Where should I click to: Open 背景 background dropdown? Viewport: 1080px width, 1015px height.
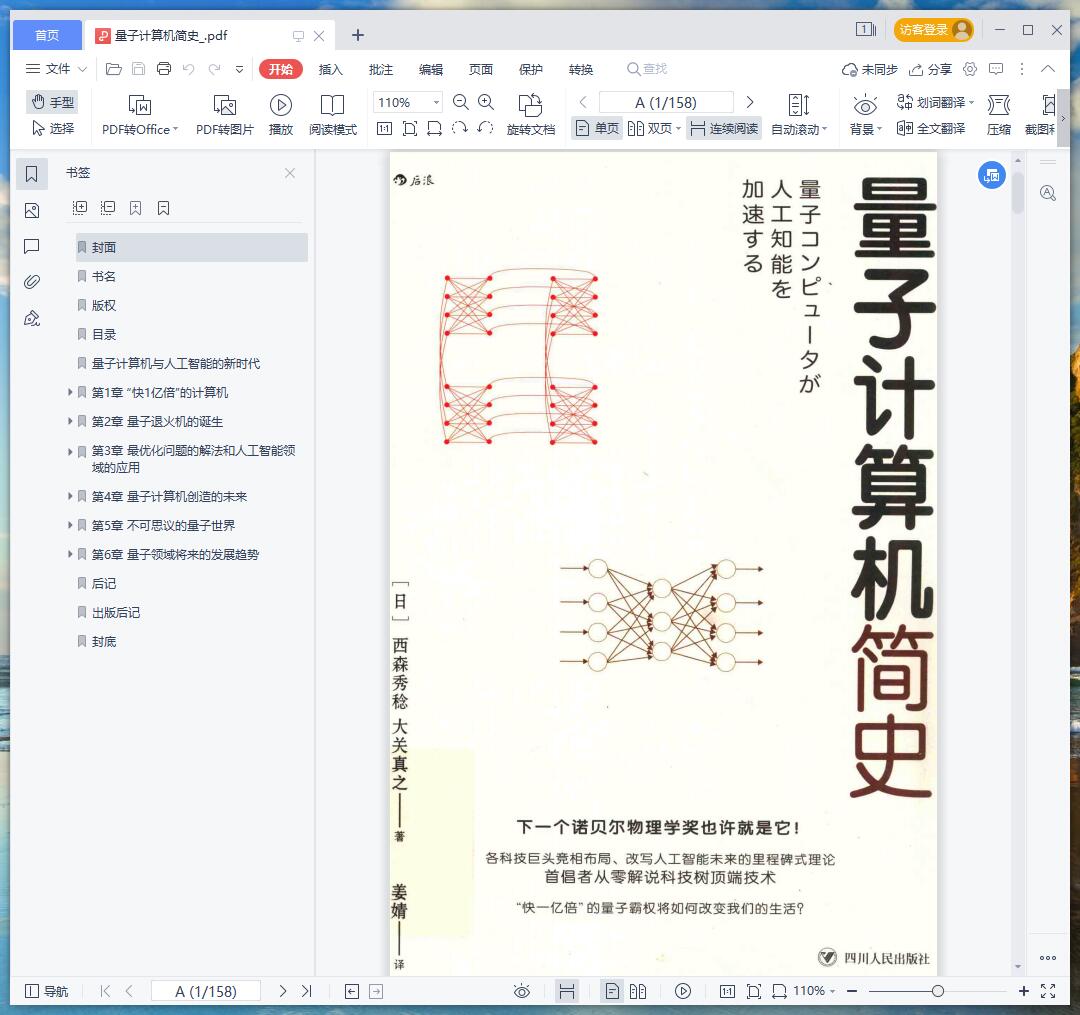click(865, 115)
